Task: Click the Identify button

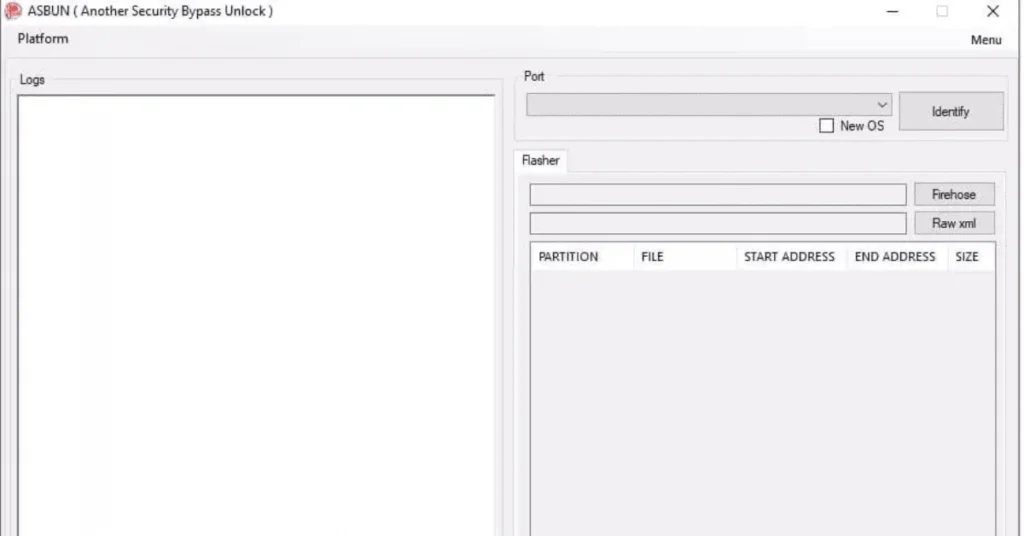Action: coord(951,111)
